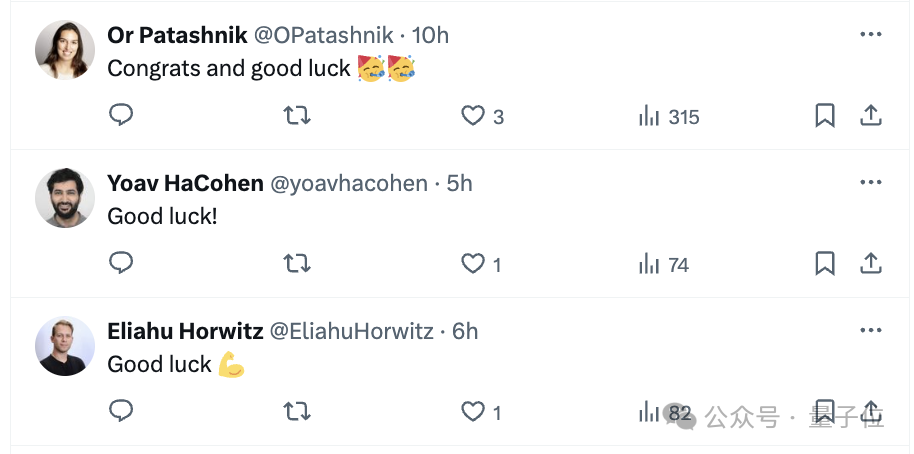Open Or Patashnik's profile via display name
This screenshot has width=914, height=454.
176,35
